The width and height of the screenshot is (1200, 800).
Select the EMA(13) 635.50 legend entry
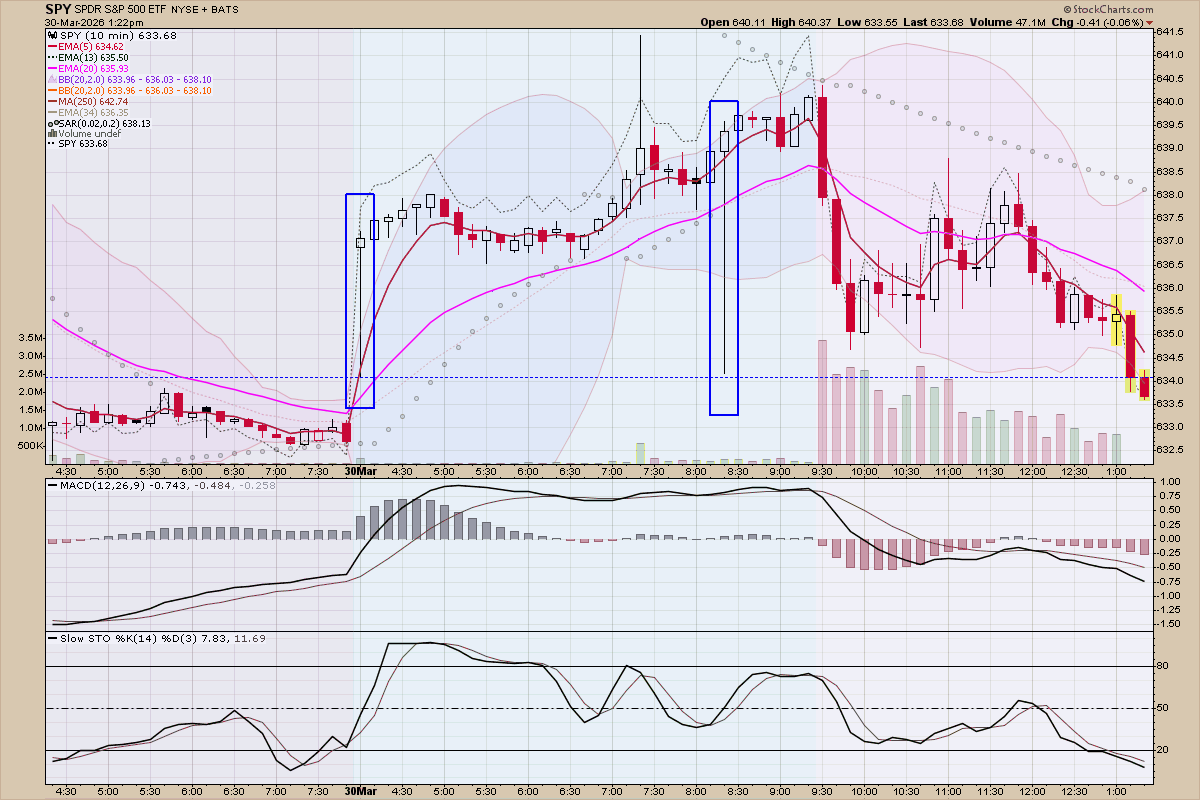(x=93, y=57)
